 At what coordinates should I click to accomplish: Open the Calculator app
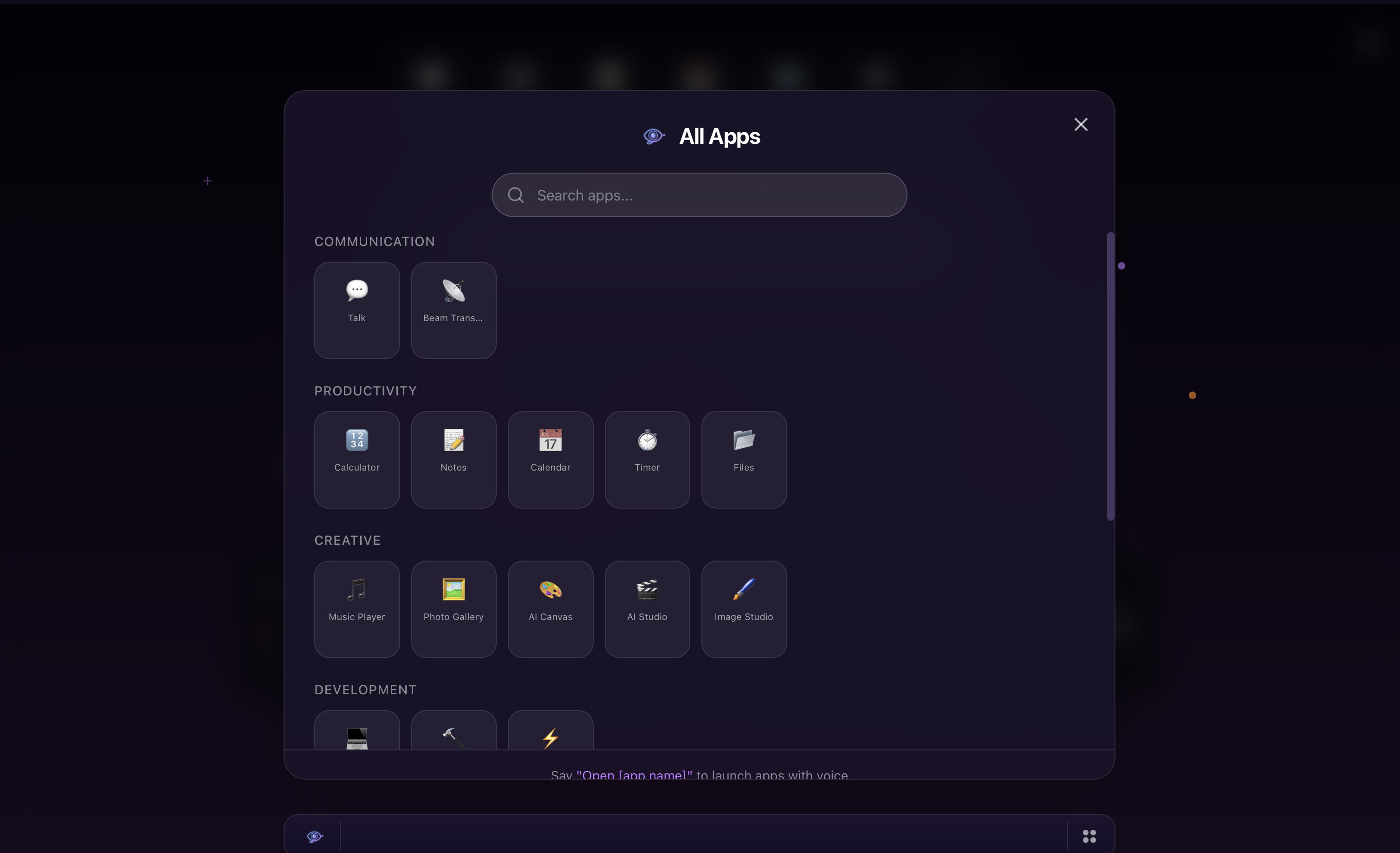[x=357, y=459]
